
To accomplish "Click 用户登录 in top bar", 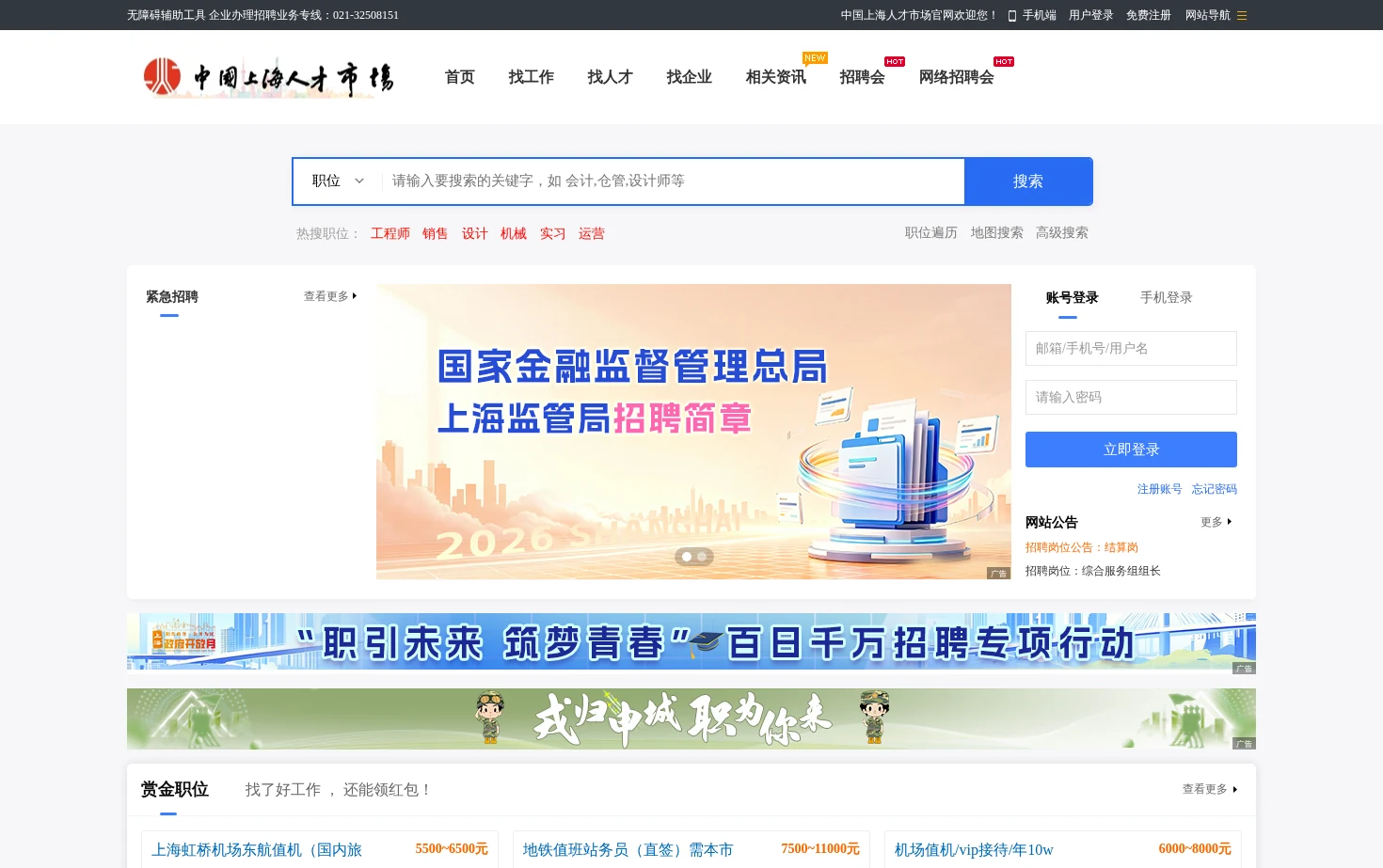I will (1091, 15).
